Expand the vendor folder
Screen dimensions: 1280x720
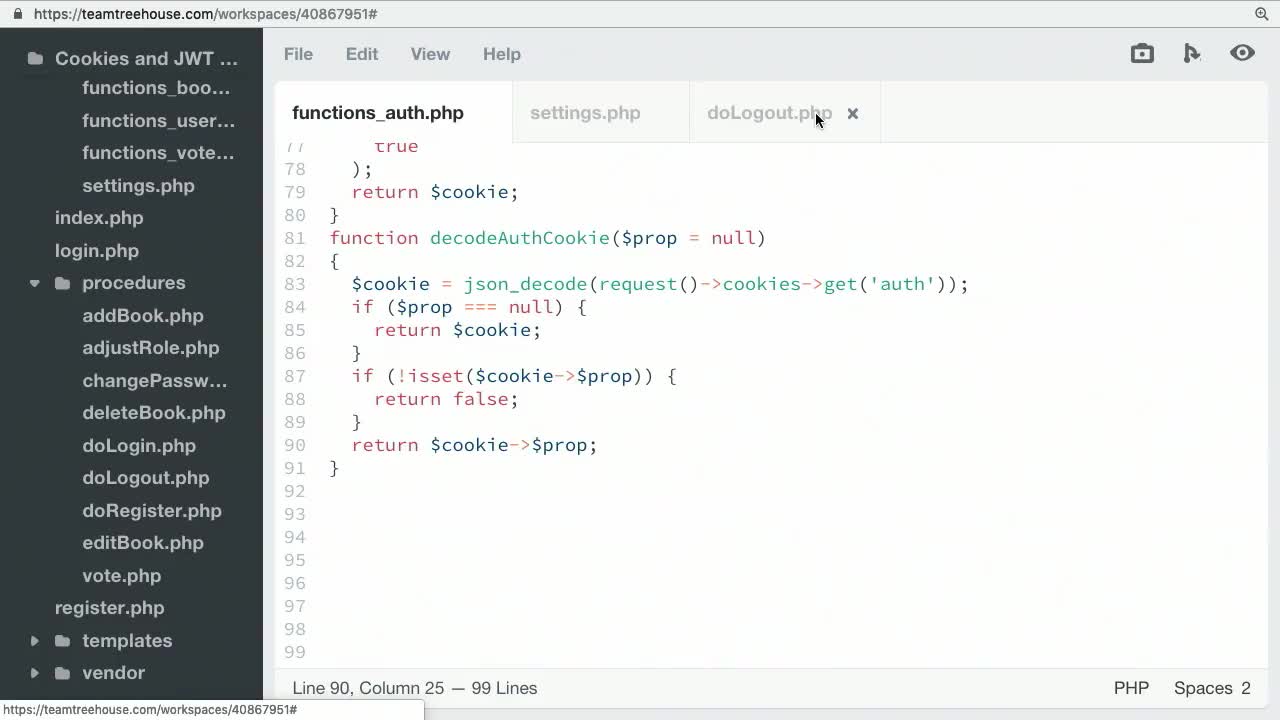[x=35, y=673]
